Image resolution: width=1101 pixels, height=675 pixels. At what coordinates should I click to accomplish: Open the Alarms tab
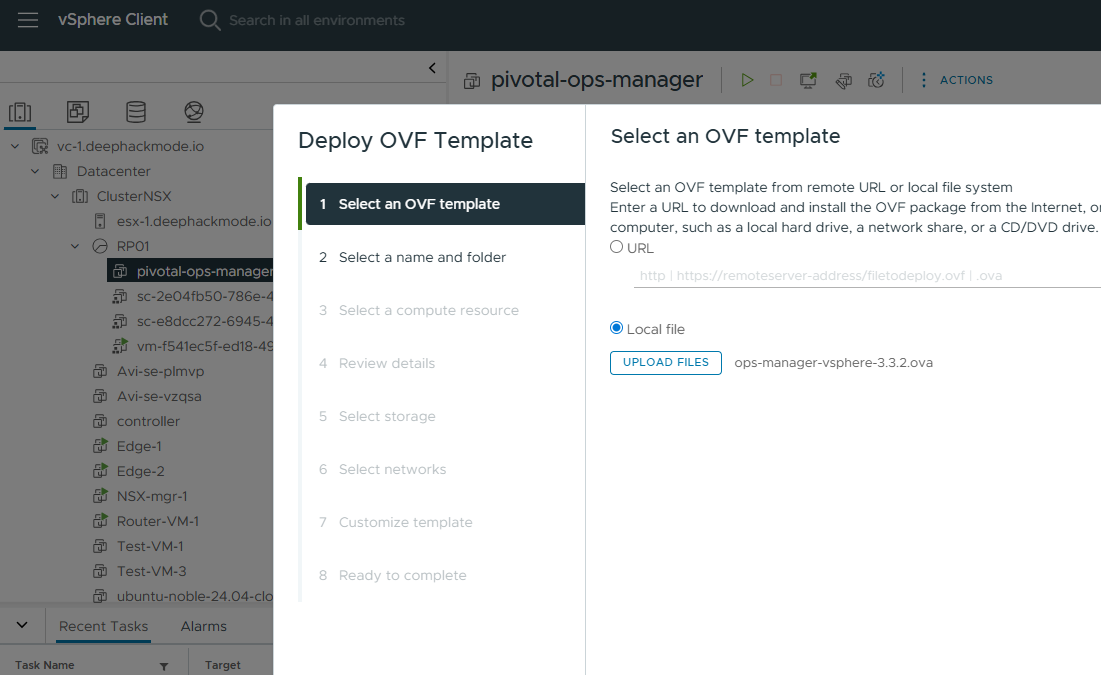pos(204,626)
